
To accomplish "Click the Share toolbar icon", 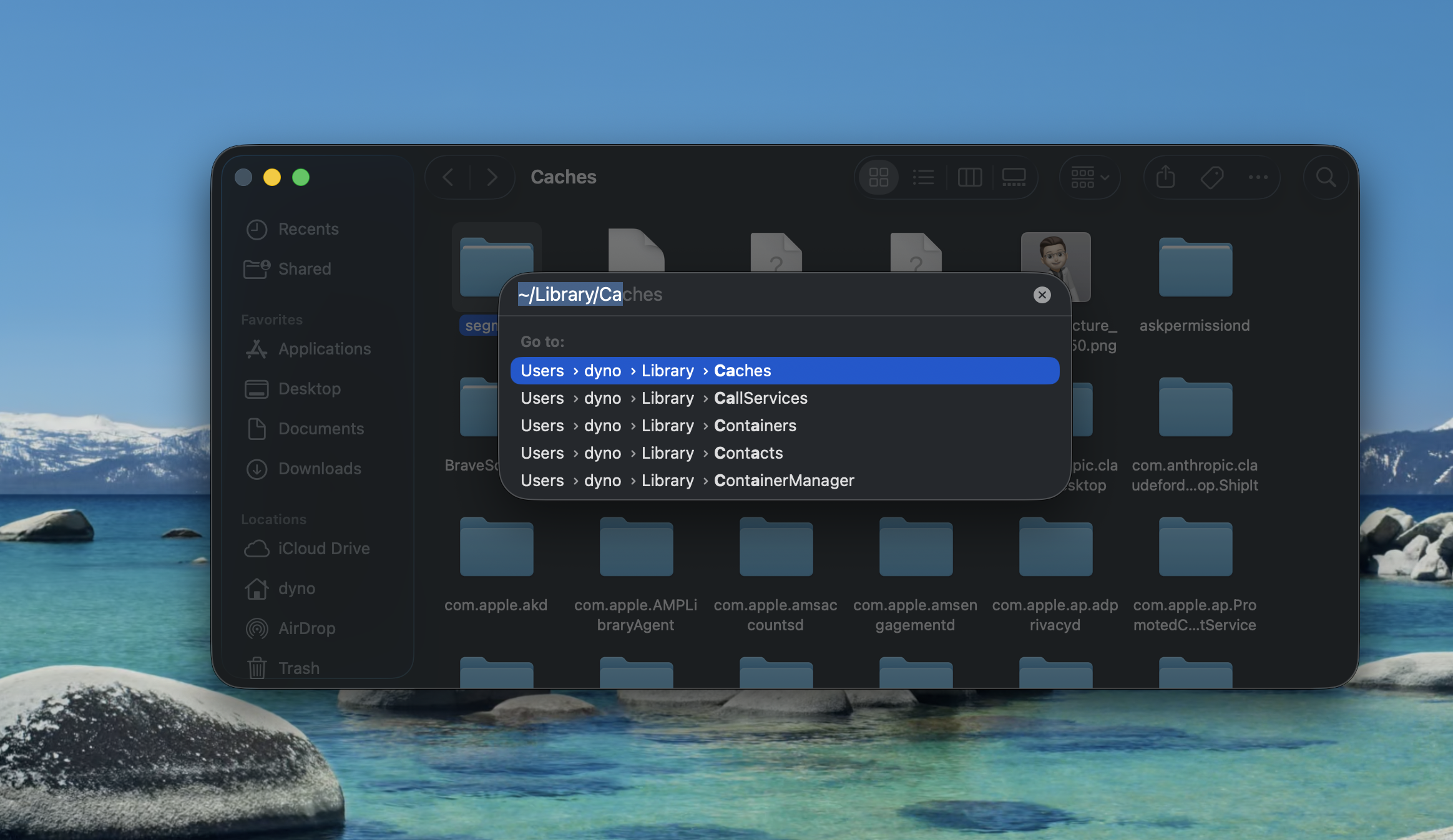I will point(1165,177).
